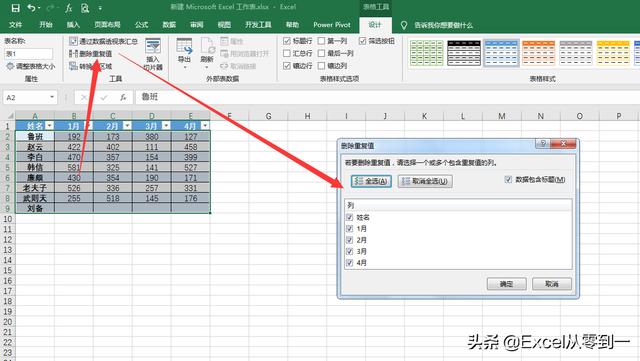
Task: Click the Table Name input field
Action: click(x=29, y=54)
